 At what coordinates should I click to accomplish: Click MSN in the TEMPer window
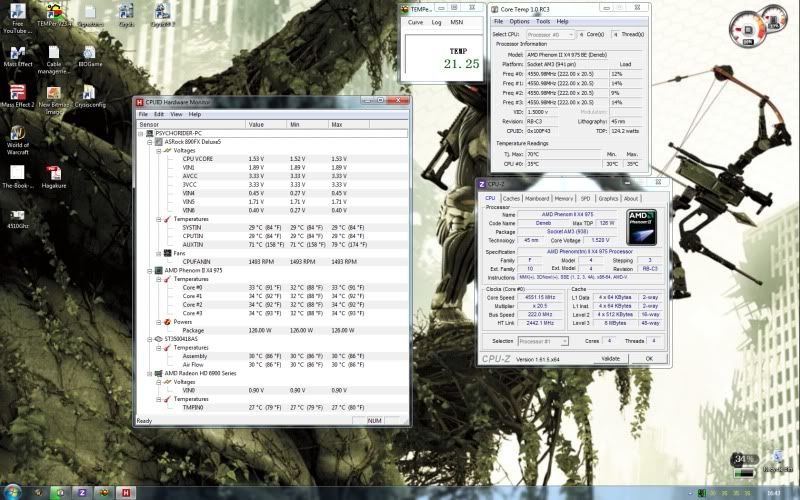coord(457,22)
